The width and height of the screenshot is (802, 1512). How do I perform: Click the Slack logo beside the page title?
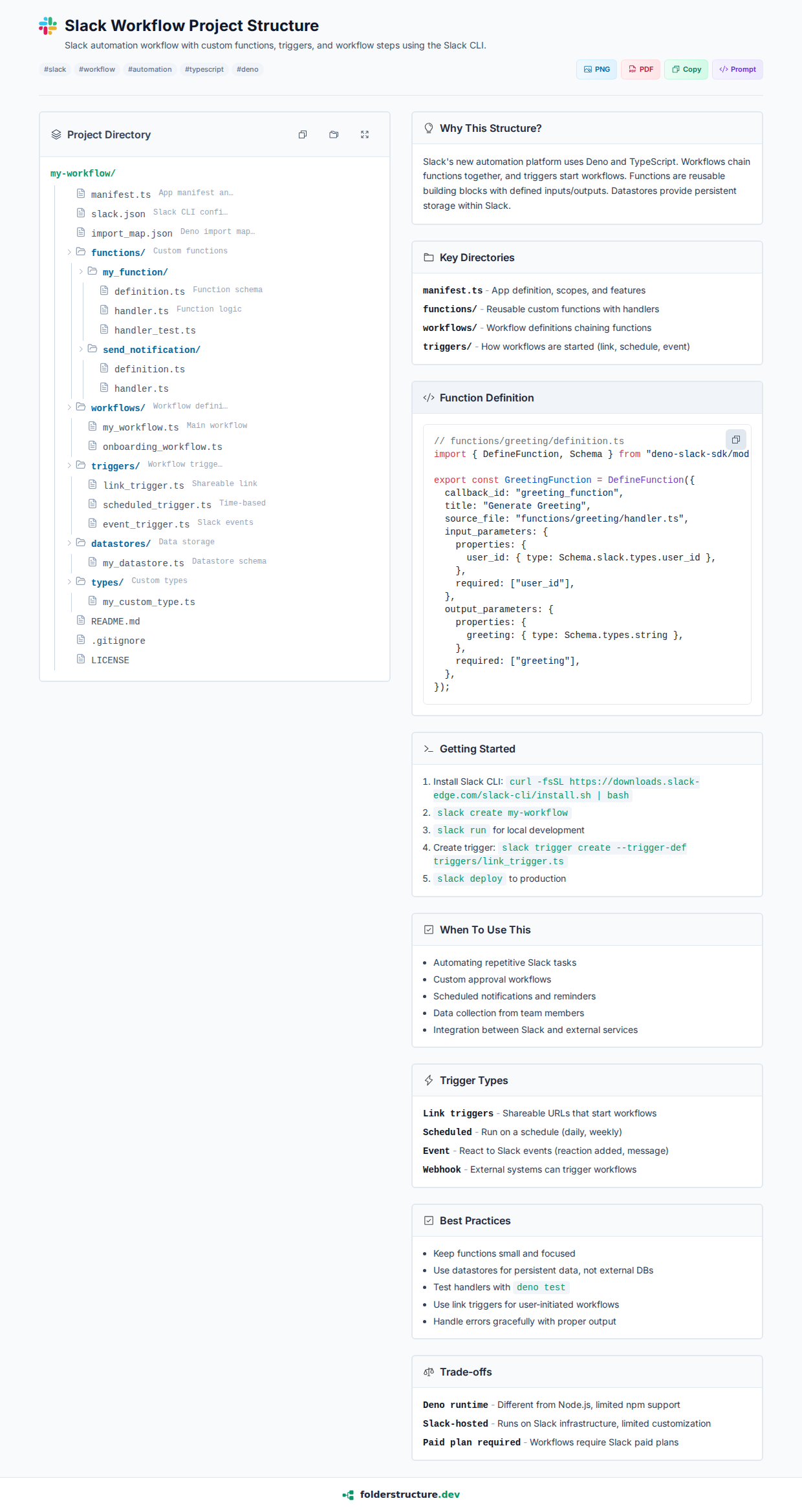[x=48, y=26]
